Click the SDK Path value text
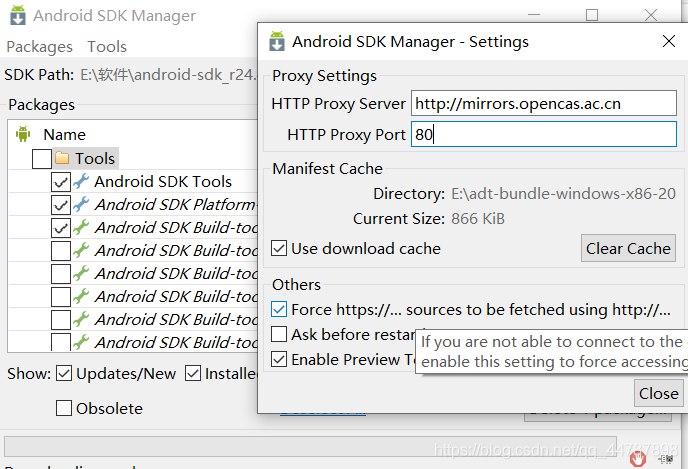688x469 pixels. tap(168, 75)
